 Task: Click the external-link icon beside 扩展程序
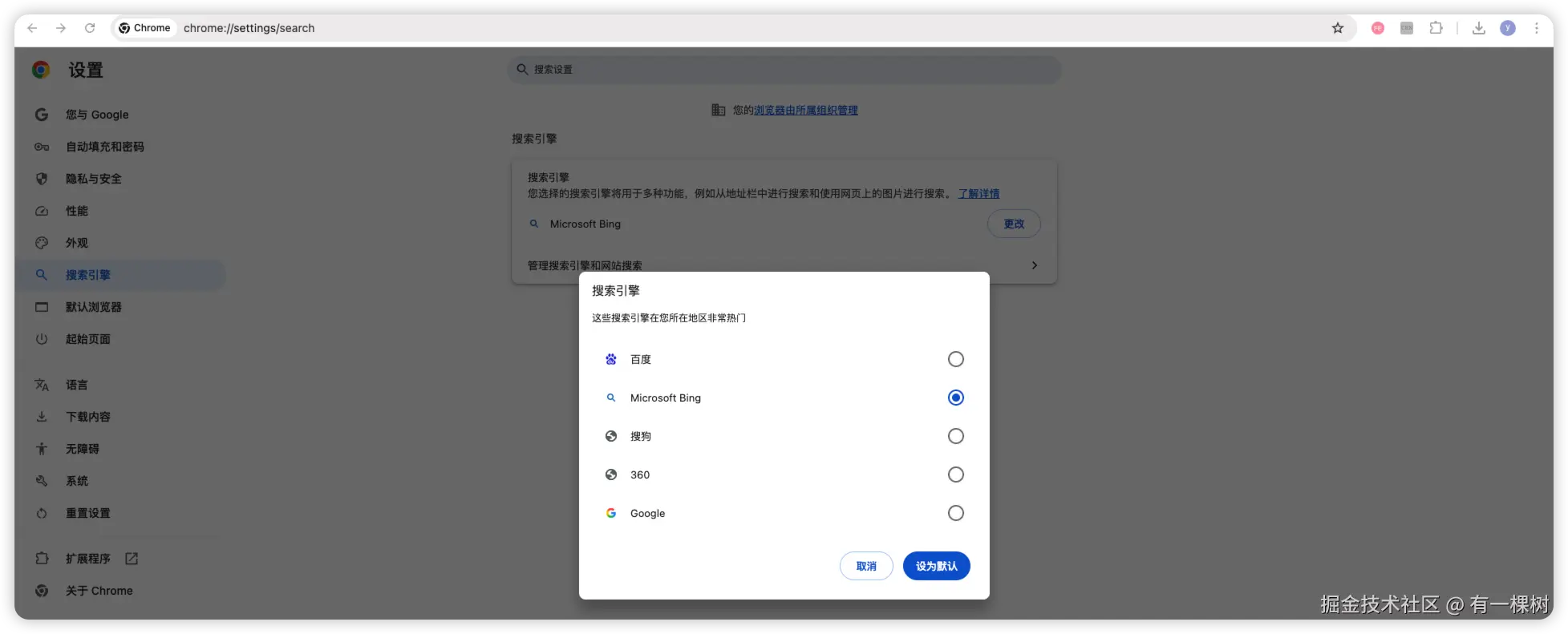pos(132,559)
